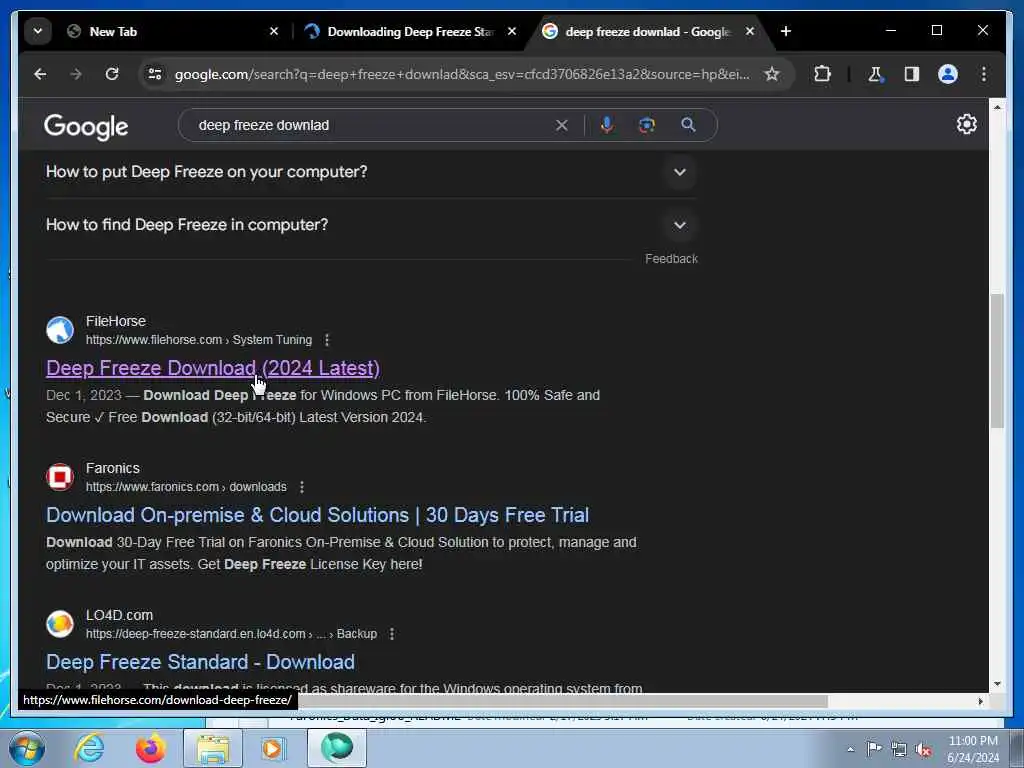Open Google quick settings gear
The width and height of the screenshot is (1024, 768).
(x=967, y=124)
